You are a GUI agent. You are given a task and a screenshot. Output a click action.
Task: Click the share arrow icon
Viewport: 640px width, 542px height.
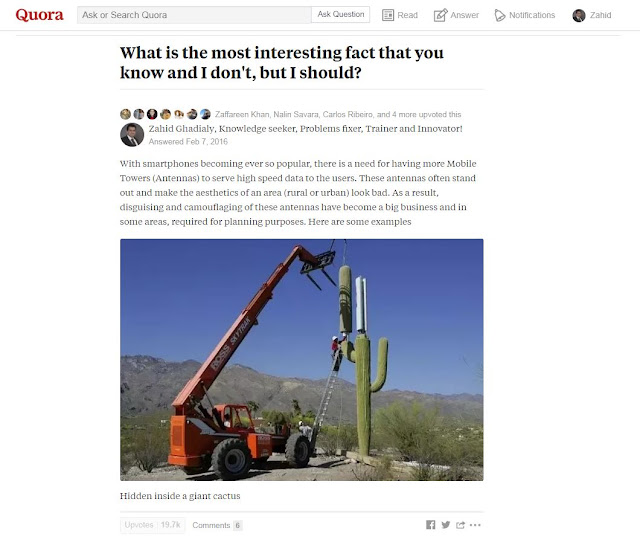(x=460, y=525)
